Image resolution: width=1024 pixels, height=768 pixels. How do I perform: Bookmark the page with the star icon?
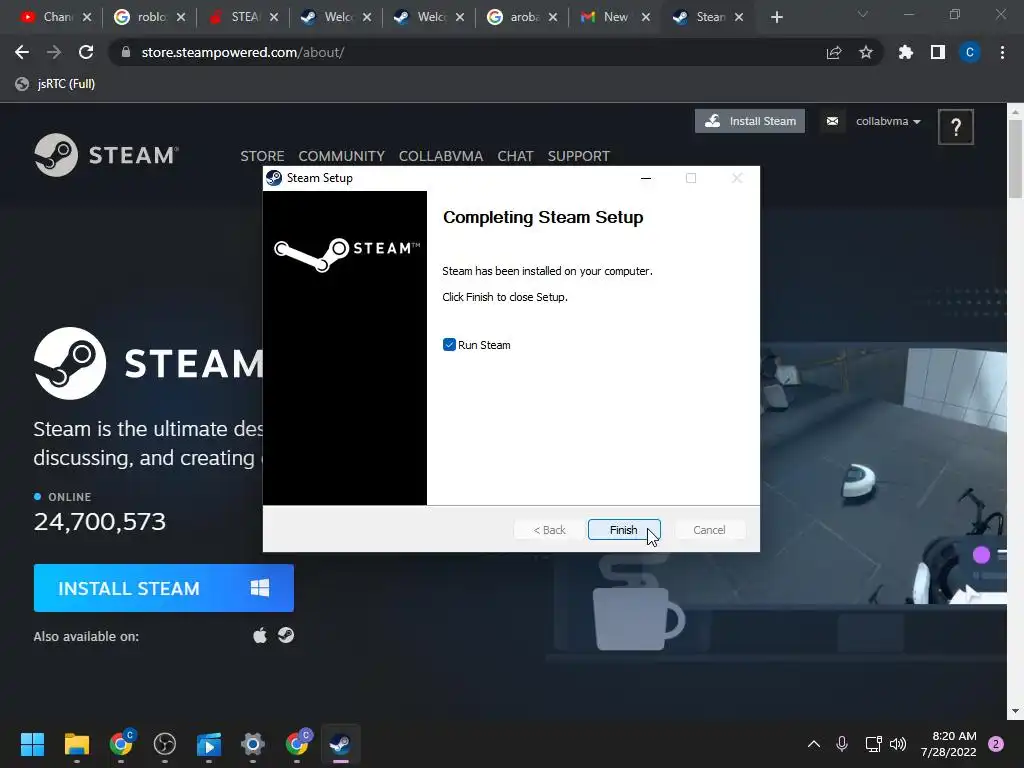click(x=866, y=52)
